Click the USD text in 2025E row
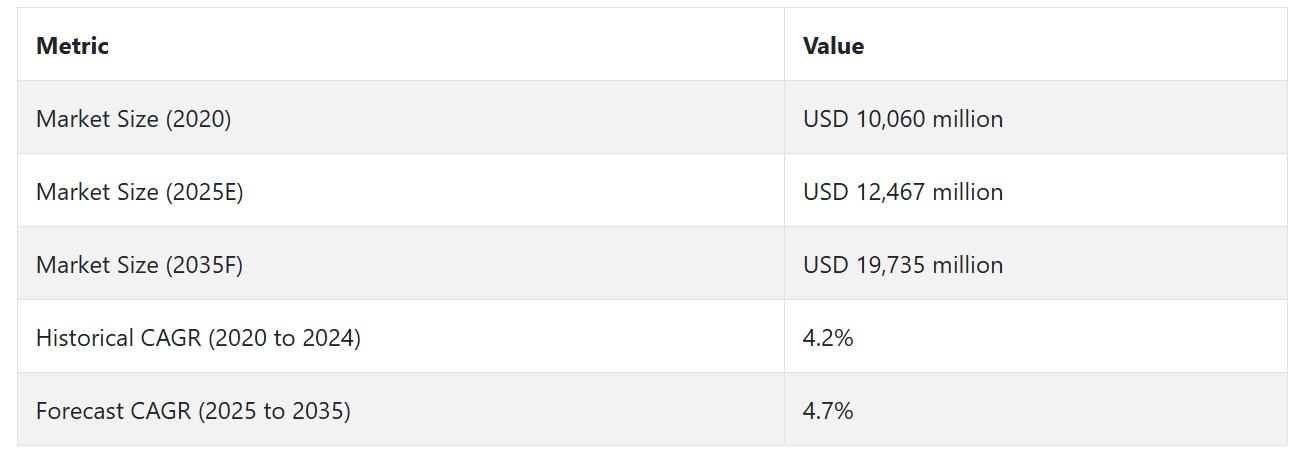 click(825, 191)
